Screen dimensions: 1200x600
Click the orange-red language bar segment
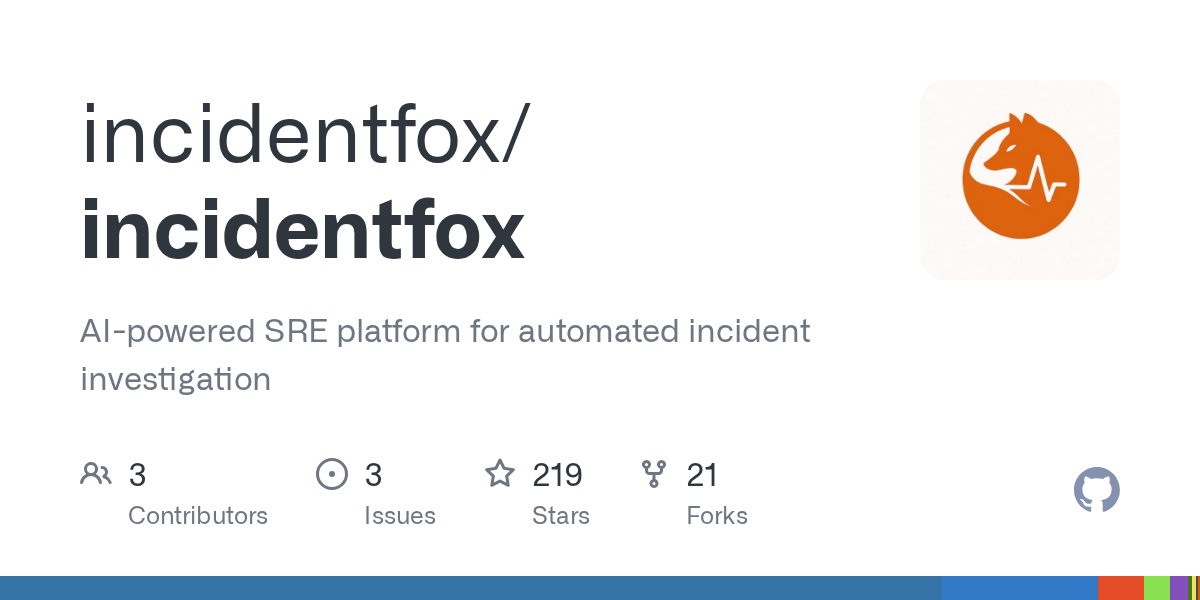[1120, 588]
